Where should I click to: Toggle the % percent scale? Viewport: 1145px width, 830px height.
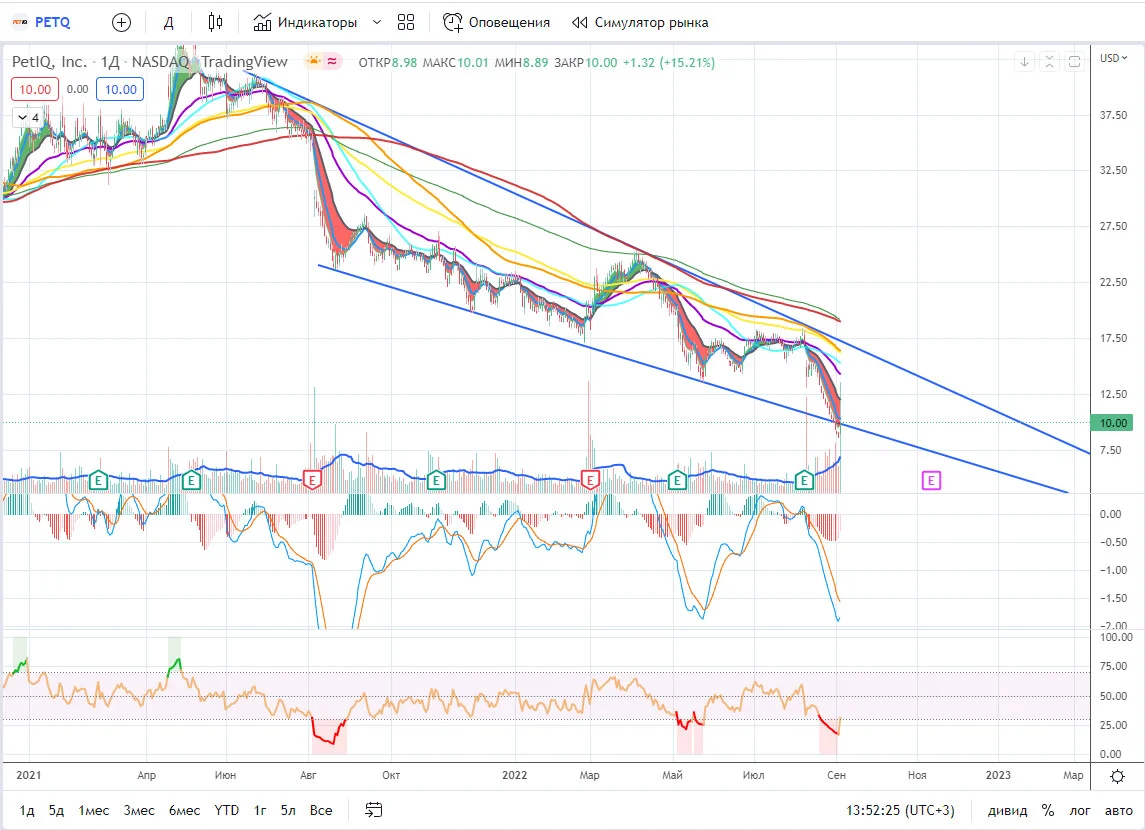click(x=1048, y=810)
